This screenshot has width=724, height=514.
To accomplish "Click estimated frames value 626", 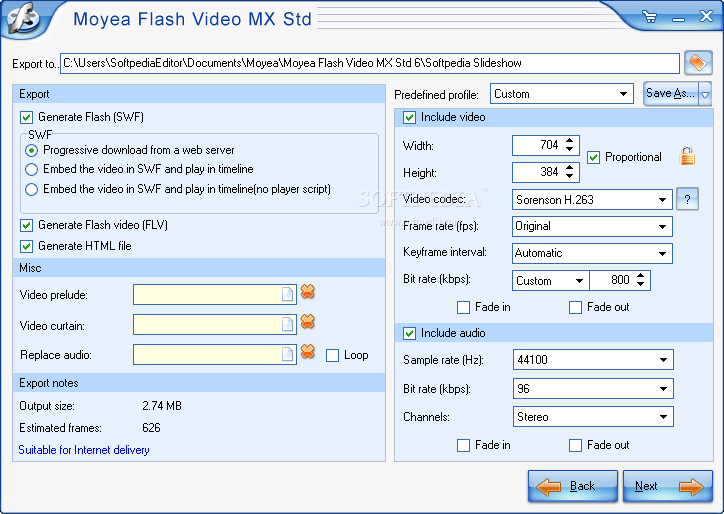I will (151, 428).
